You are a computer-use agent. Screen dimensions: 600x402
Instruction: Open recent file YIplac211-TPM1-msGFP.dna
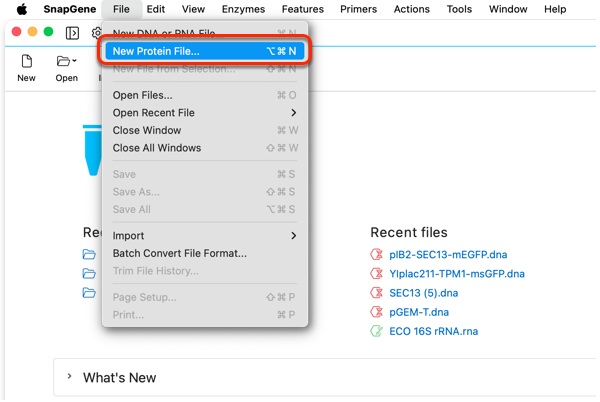tap(457, 274)
